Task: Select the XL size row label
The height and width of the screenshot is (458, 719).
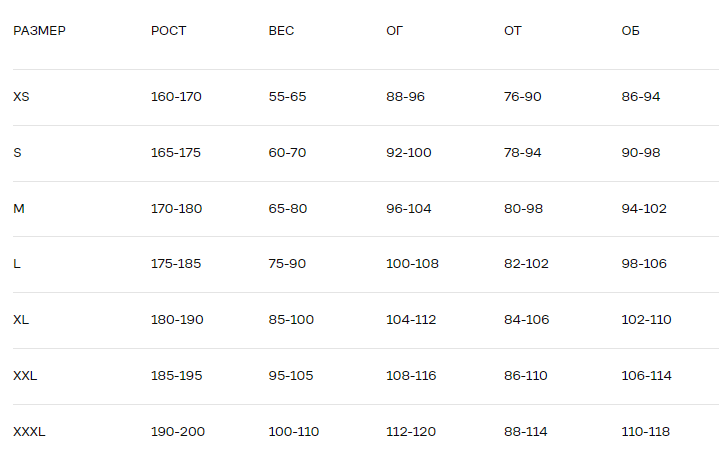Action: 21,320
